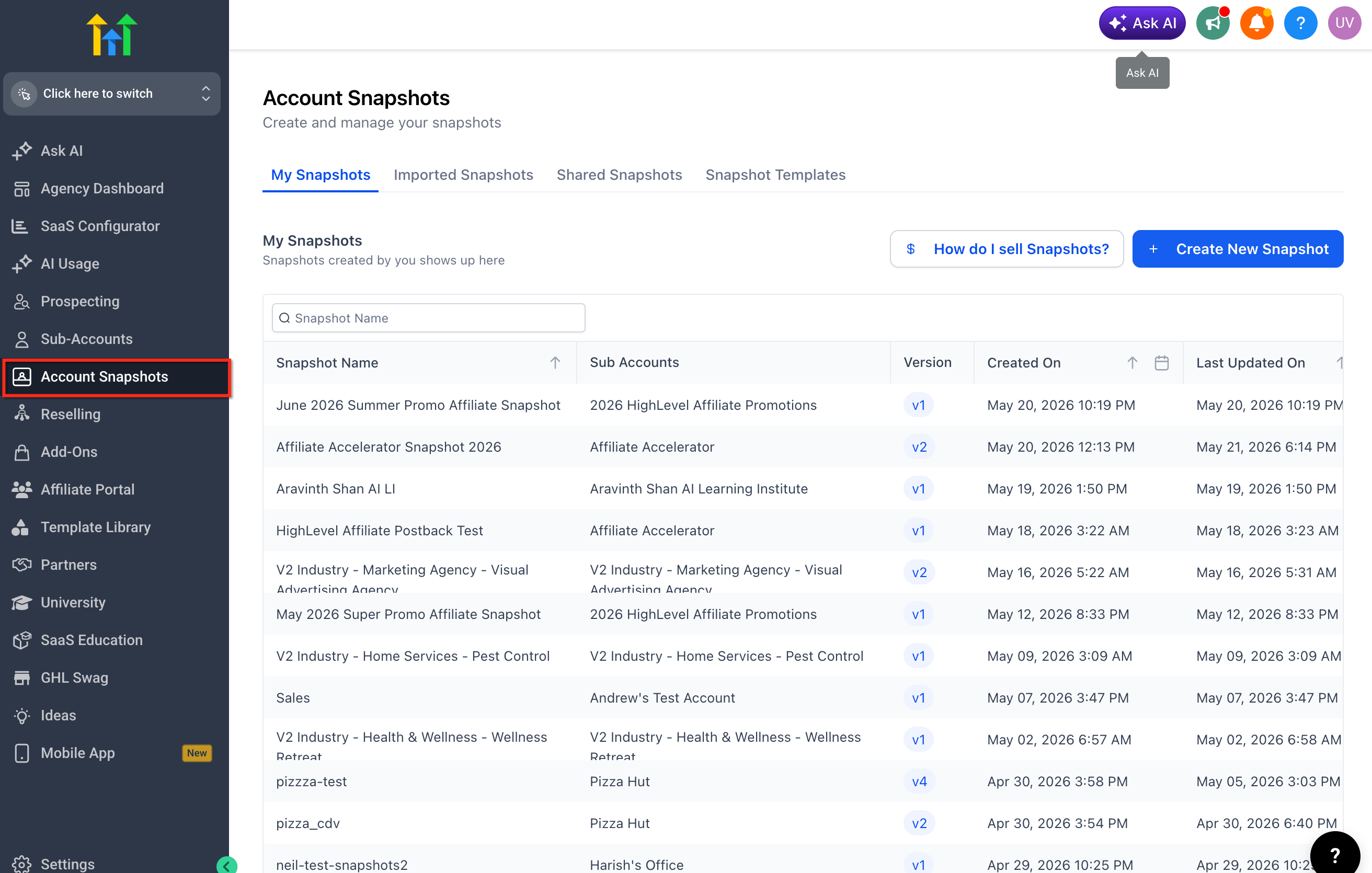1372x873 pixels.
Task: Collapse the sidebar with the green arrow
Action: [226, 865]
